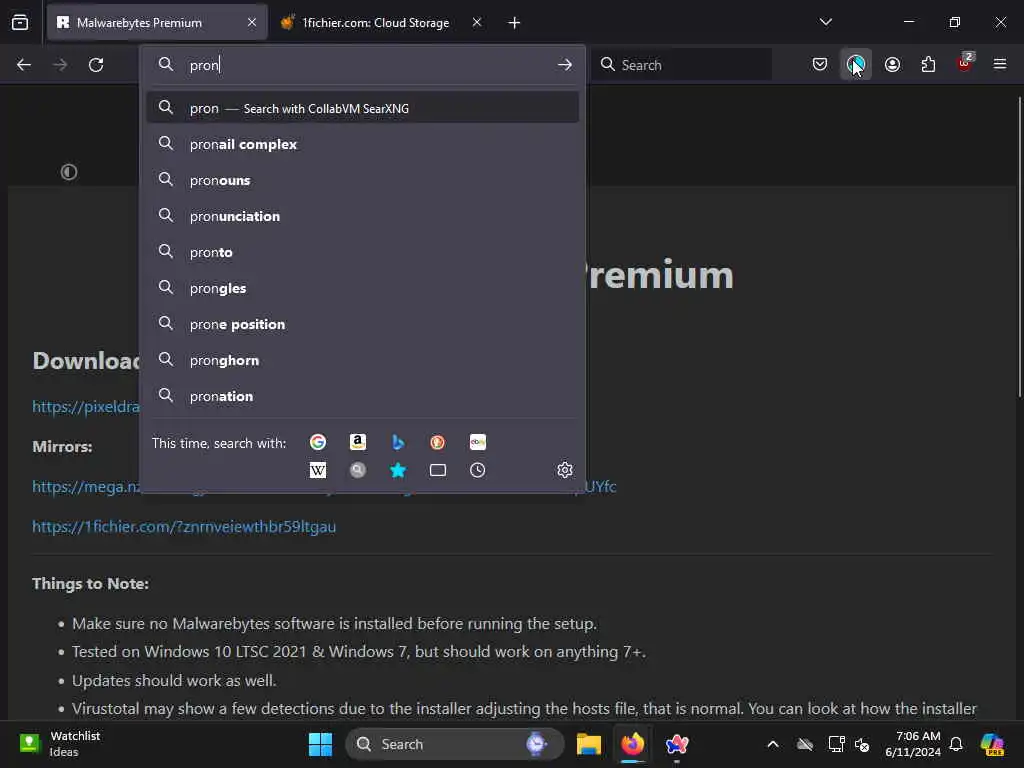Image resolution: width=1024 pixels, height=768 pixels.
Task: Search this time with eBay
Action: point(478,442)
